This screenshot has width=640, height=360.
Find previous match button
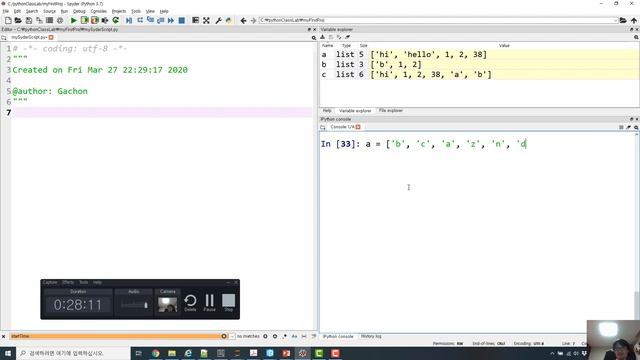[265, 336]
